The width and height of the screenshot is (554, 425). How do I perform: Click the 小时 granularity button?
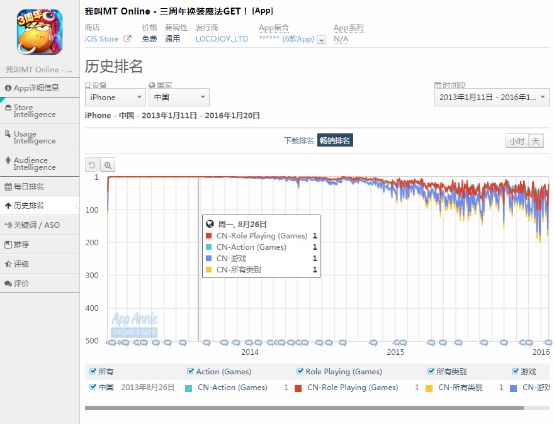click(517, 141)
